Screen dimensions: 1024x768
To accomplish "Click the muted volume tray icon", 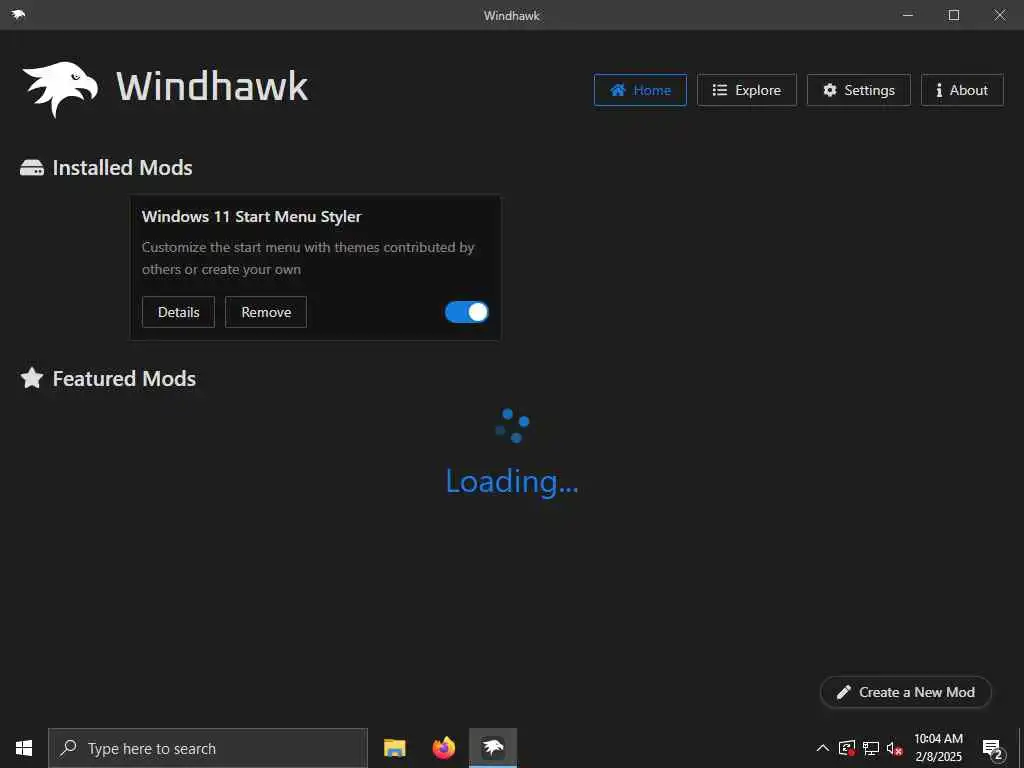I will pos(894,748).
